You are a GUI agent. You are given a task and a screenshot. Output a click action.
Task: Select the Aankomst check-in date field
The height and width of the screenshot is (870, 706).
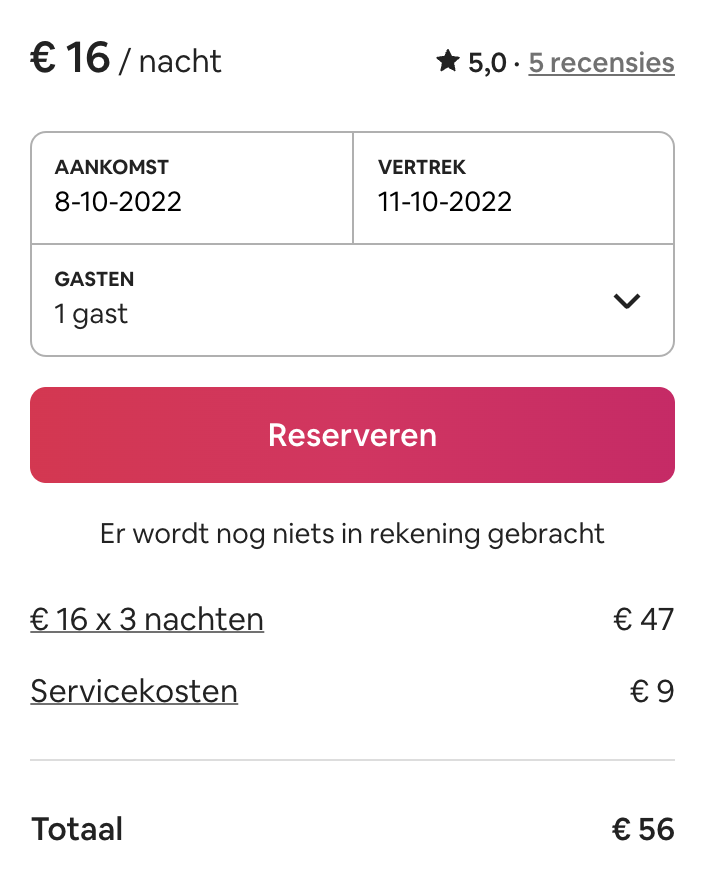192,188
